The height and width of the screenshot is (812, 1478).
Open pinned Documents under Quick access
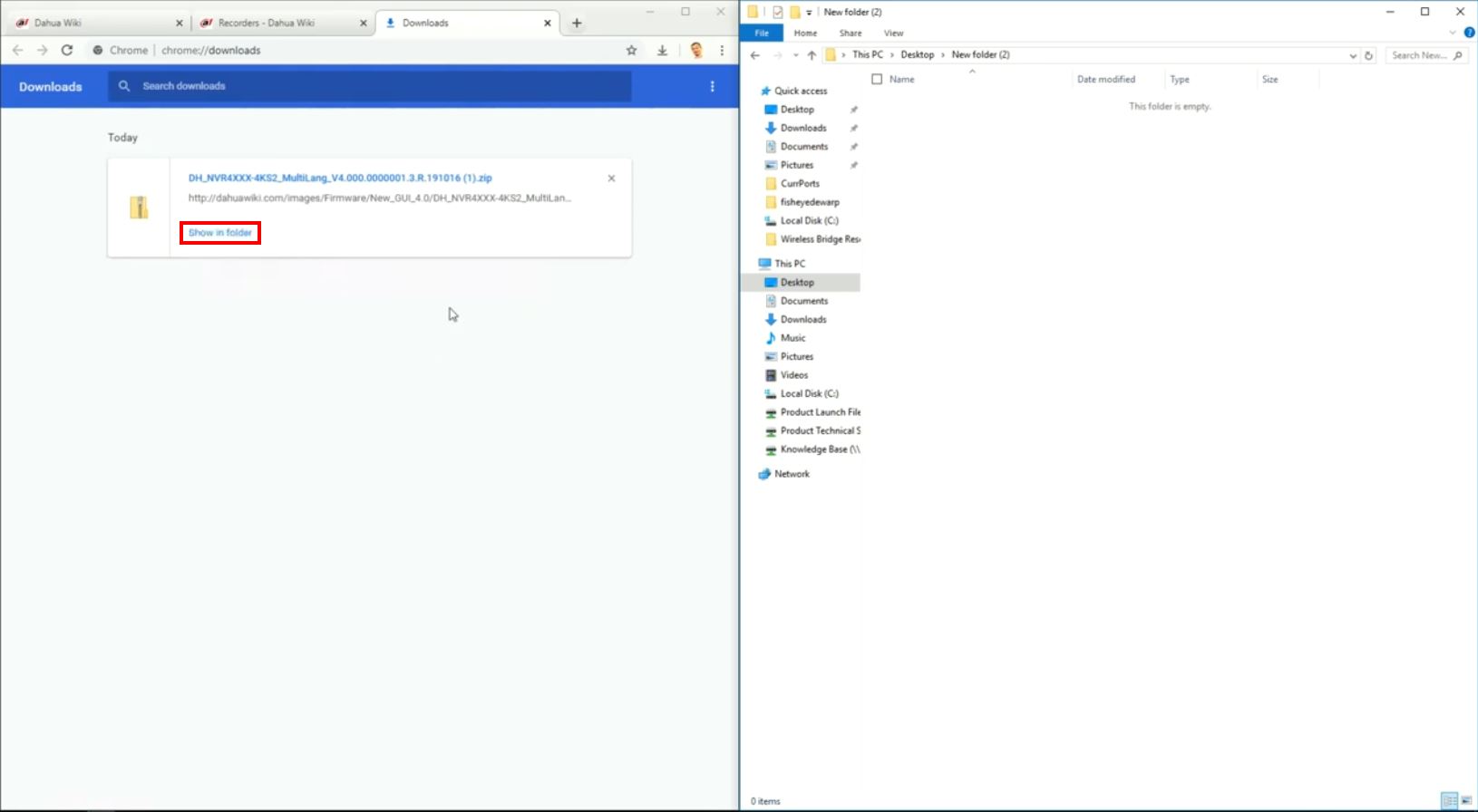click(x=802, y=147)
